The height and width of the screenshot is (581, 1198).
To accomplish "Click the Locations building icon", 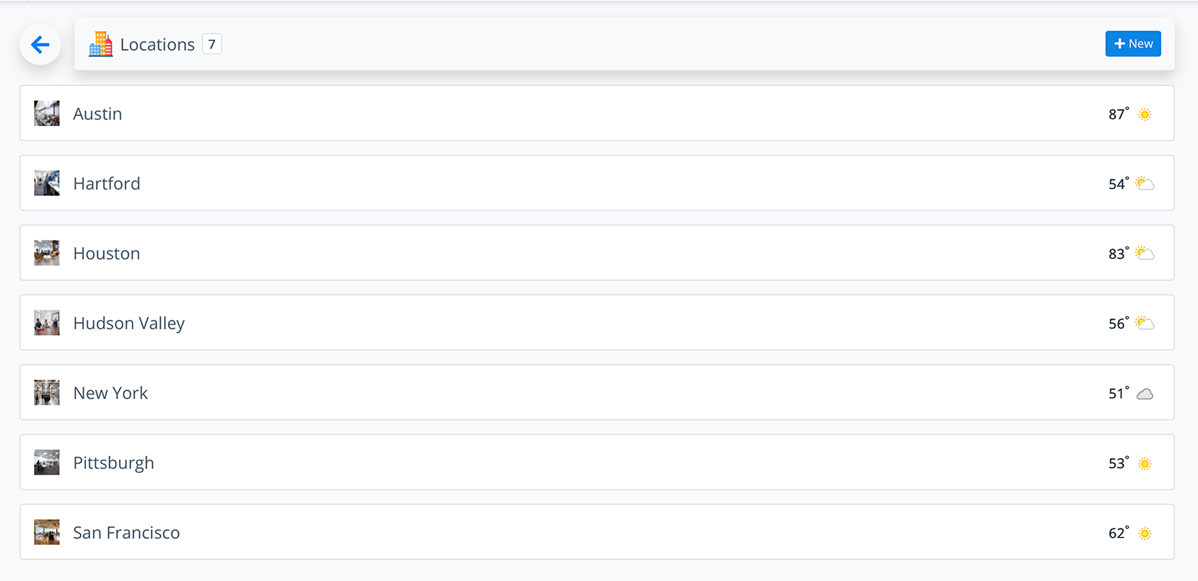I will 101,44.
